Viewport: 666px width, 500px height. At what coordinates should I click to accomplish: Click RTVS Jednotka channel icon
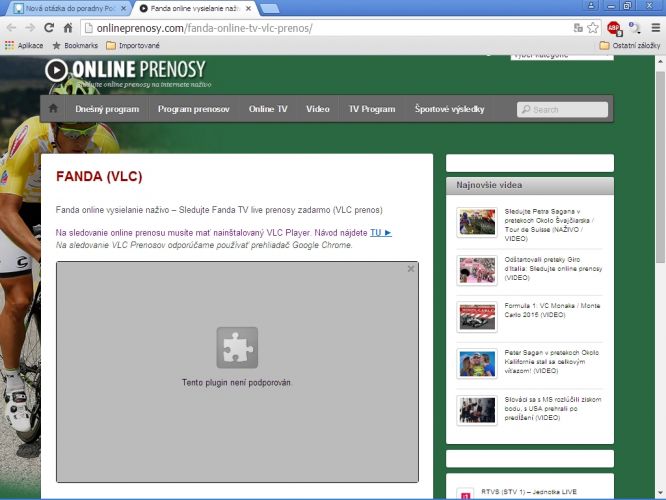tap(466, 494)
